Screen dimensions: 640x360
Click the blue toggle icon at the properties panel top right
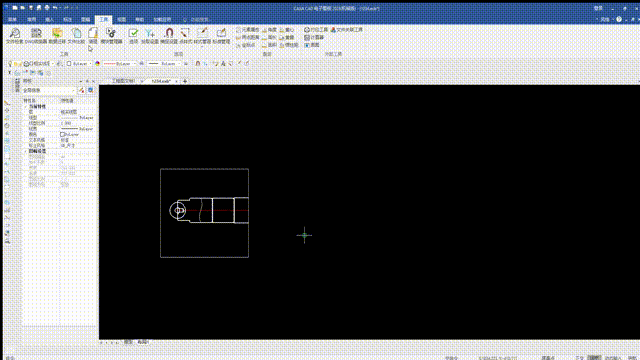coord(91,90)
